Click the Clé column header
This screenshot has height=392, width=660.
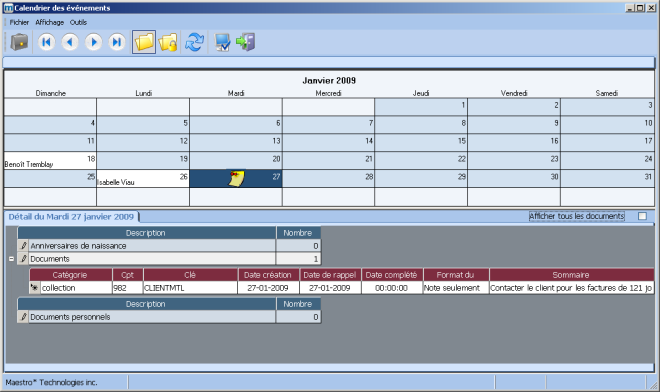190,275
